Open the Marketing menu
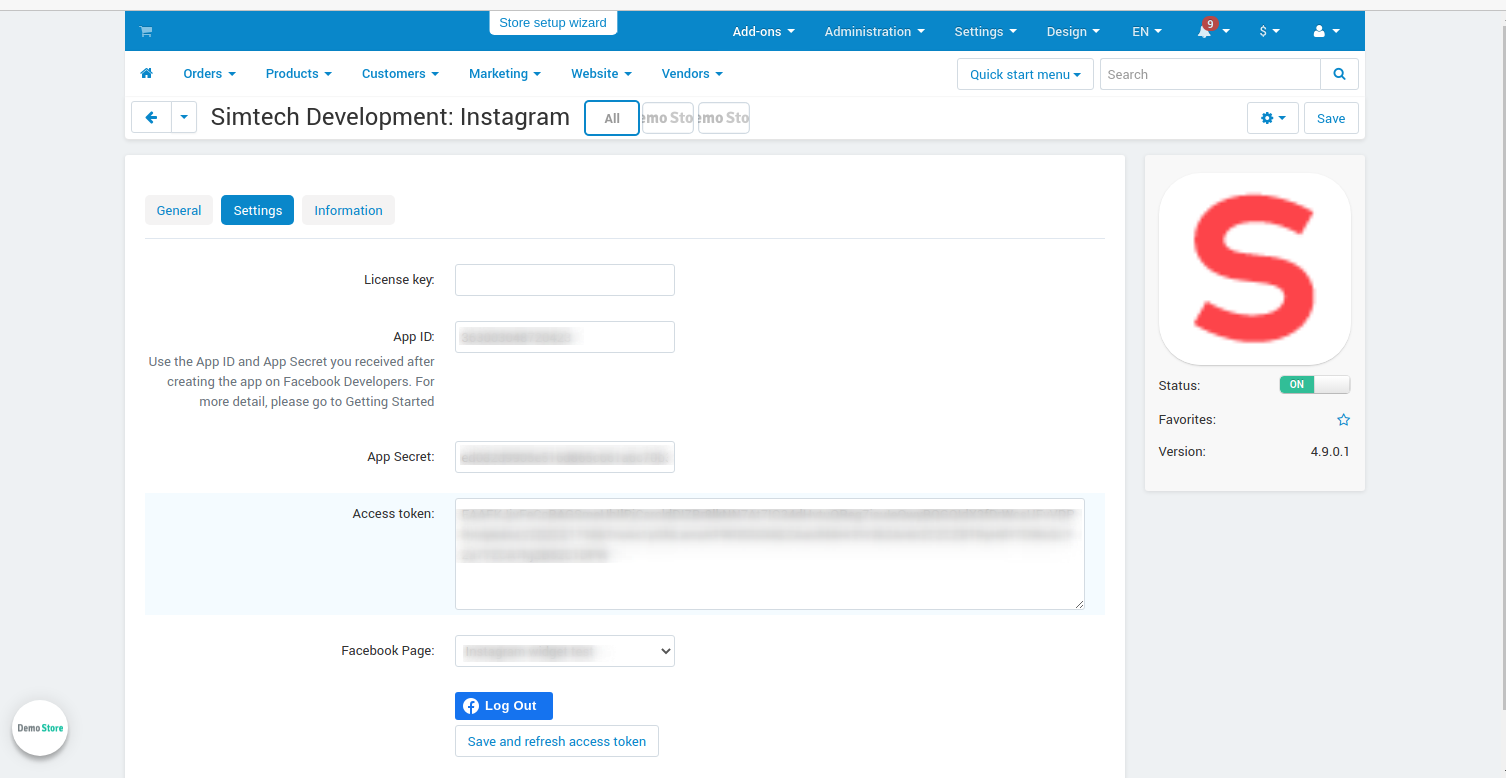This screenshot has height=778, width=1506. [505, 74]
